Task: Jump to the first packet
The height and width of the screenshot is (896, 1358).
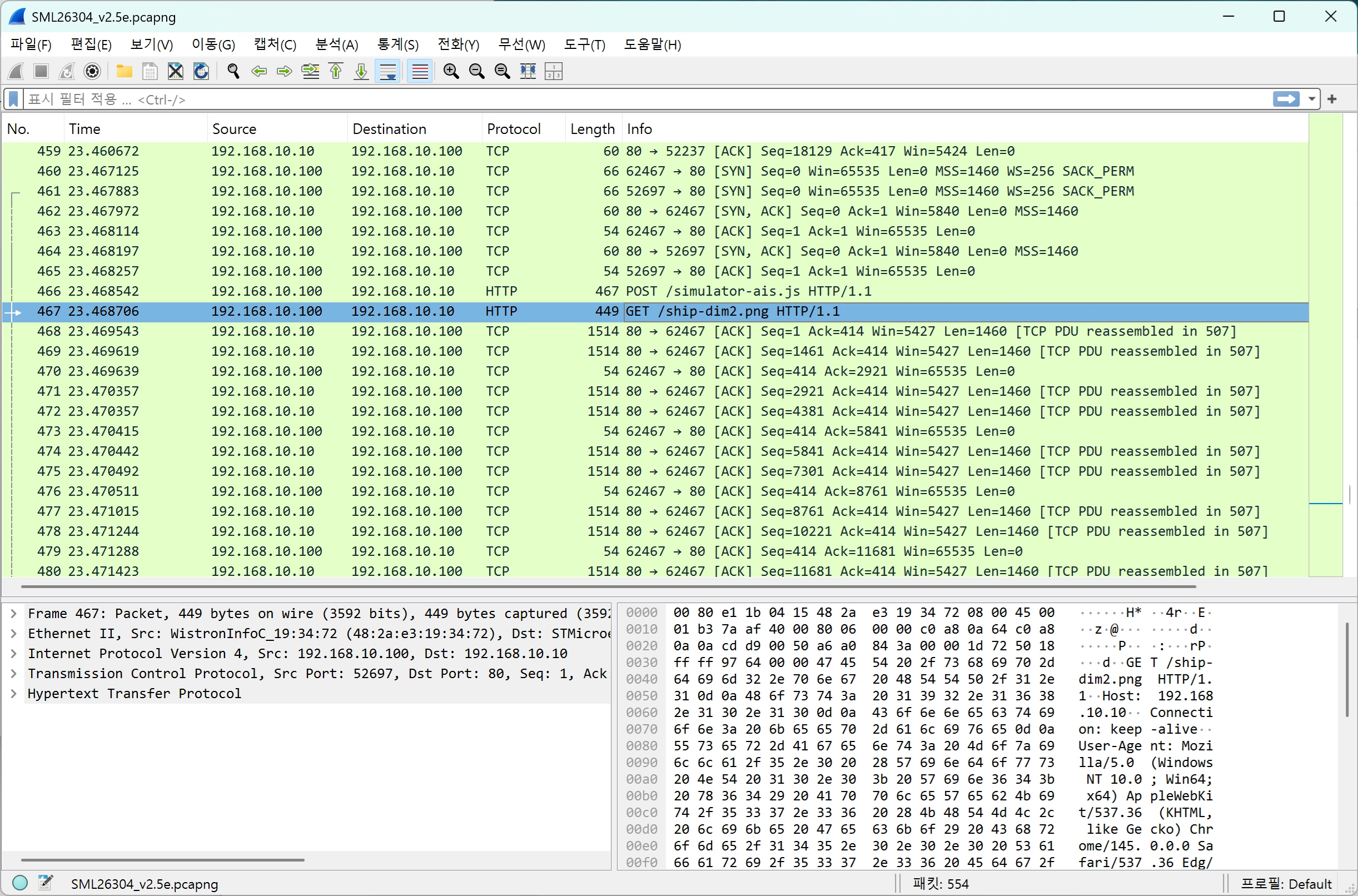Action: click(336, 72)
